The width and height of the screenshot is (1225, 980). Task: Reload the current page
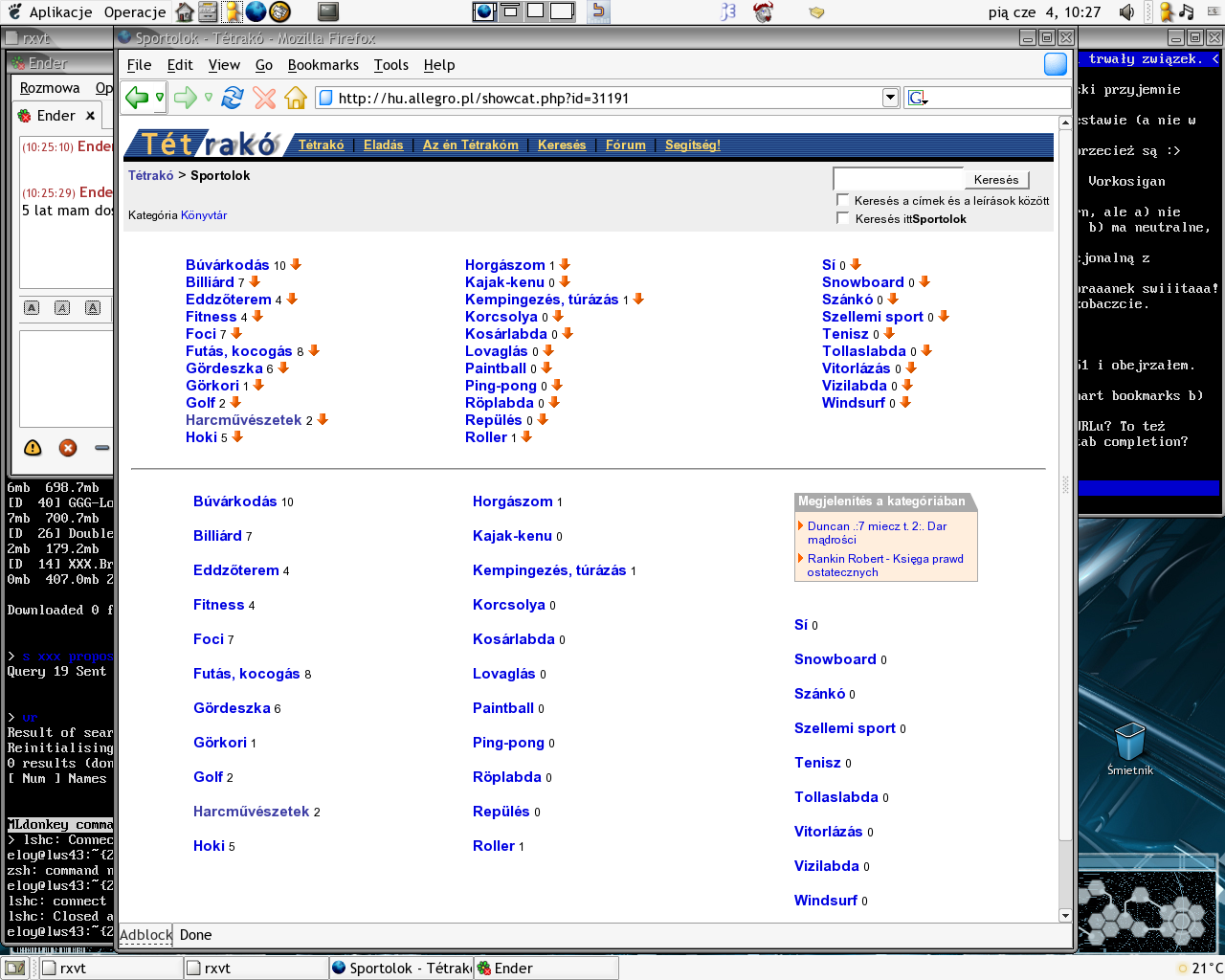pos(233,98)
